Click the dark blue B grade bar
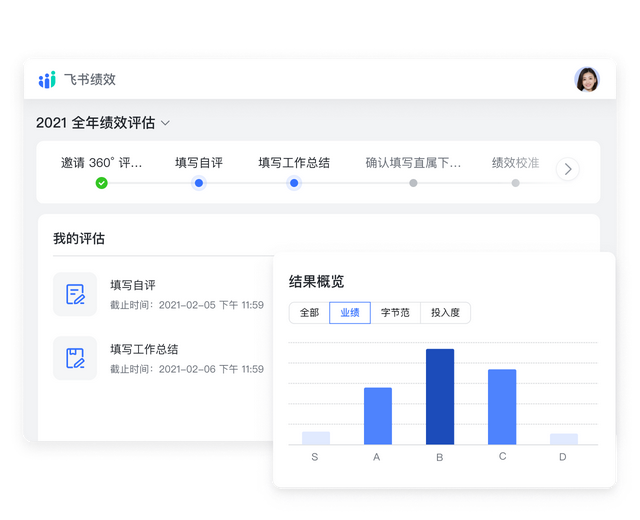This screenshot has height=520, width=640. (440, 397)
